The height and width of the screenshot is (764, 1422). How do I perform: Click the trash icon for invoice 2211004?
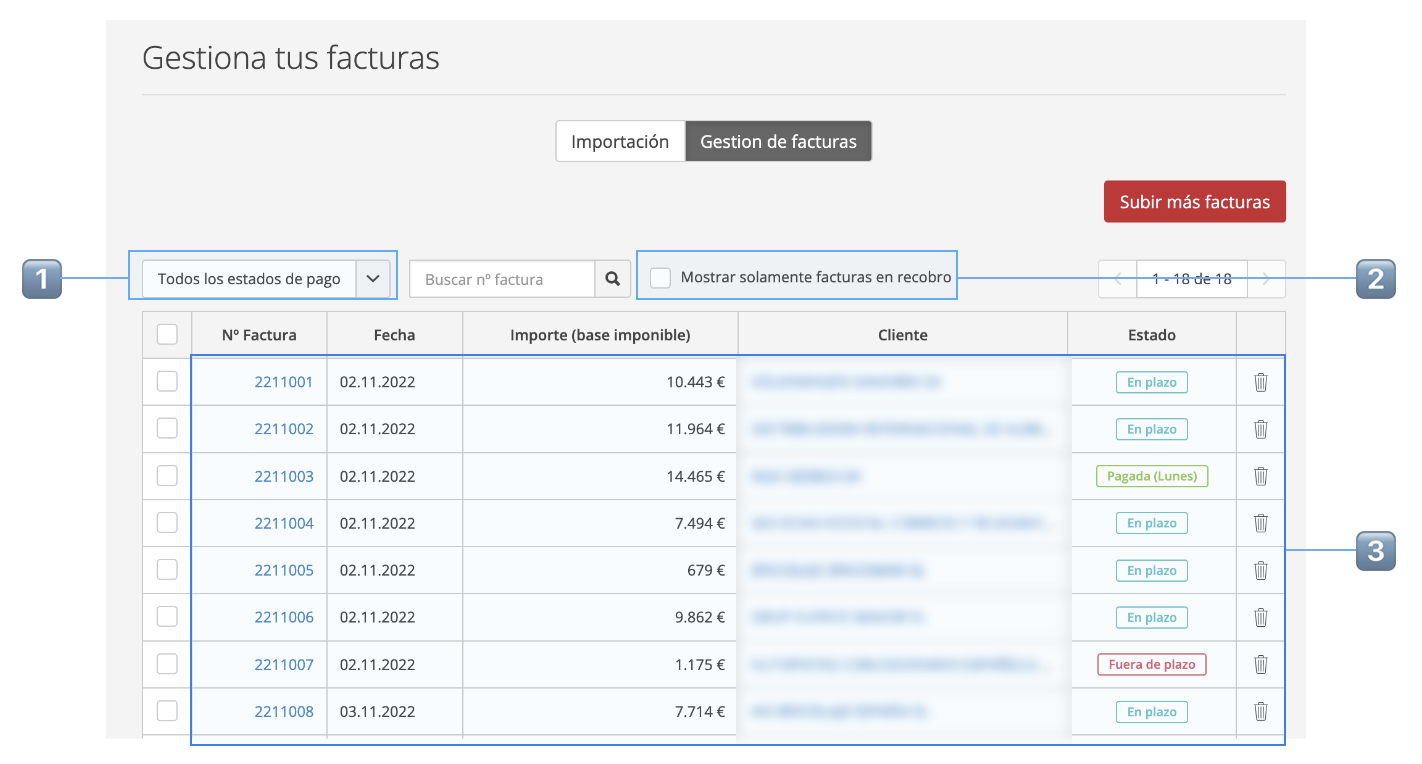coord(1261,523)
